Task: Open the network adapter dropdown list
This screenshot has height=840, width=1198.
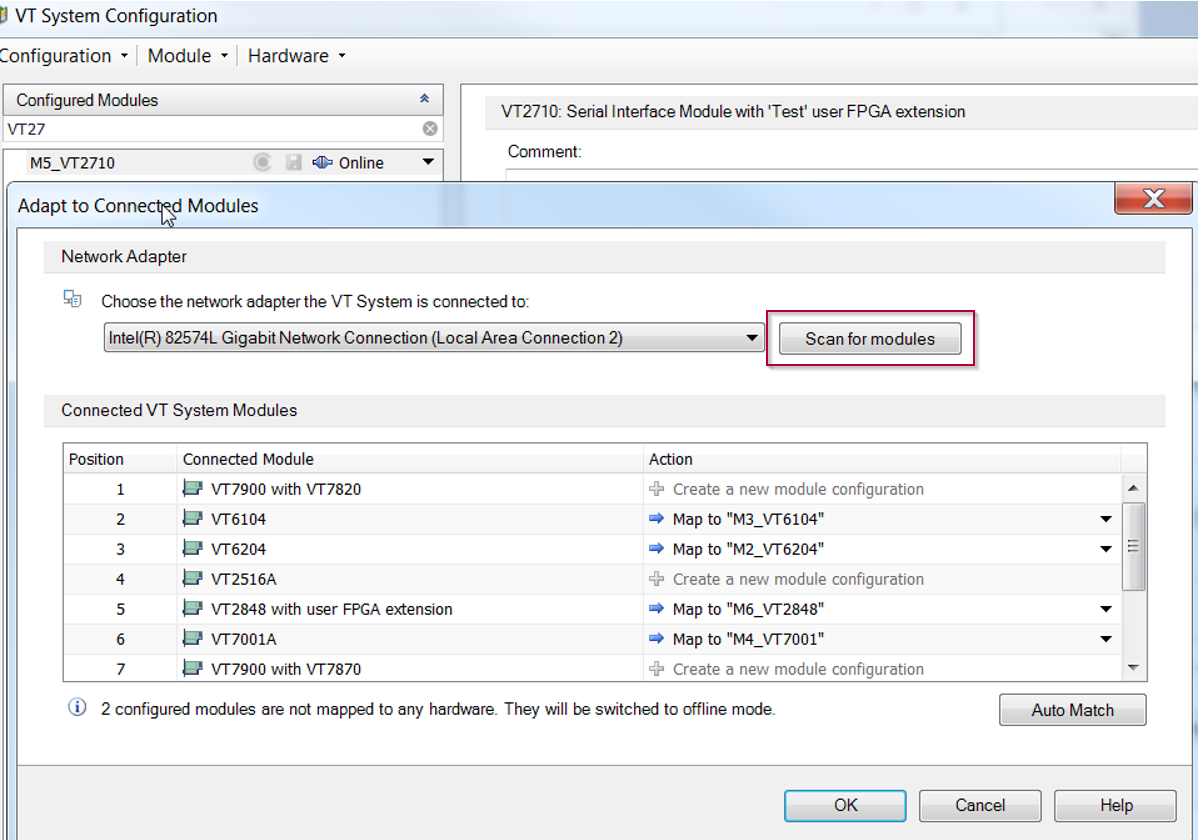Action: click(x=752, y=338)
